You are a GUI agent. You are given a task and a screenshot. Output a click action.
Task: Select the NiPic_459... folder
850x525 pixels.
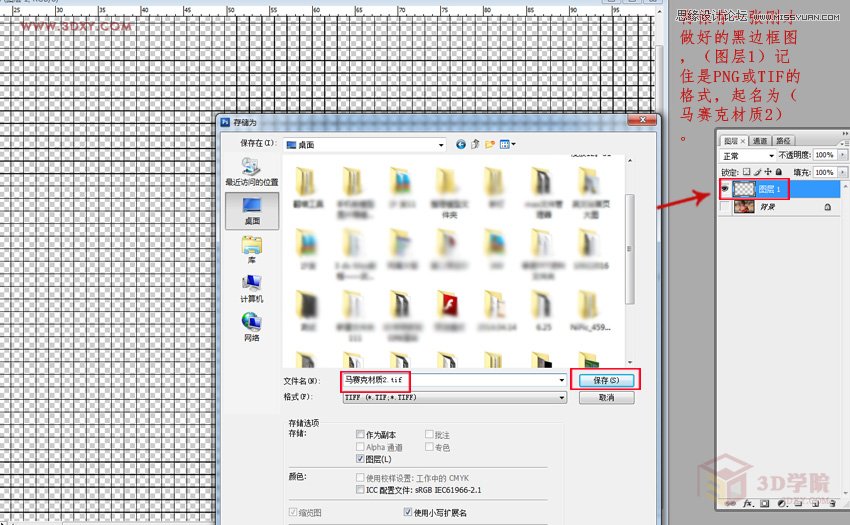(590, 311)
